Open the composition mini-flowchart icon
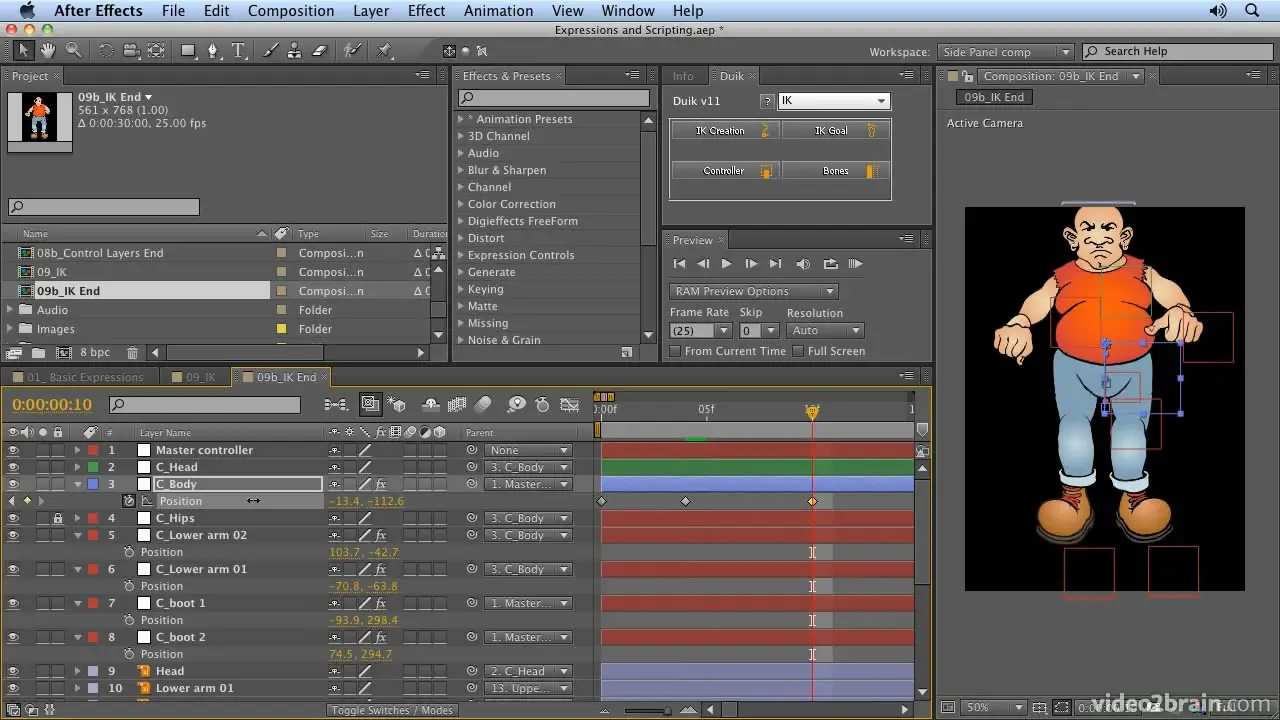Image resolution: width=1280 pixels, height=720 pixels. (x=336, y=405)
